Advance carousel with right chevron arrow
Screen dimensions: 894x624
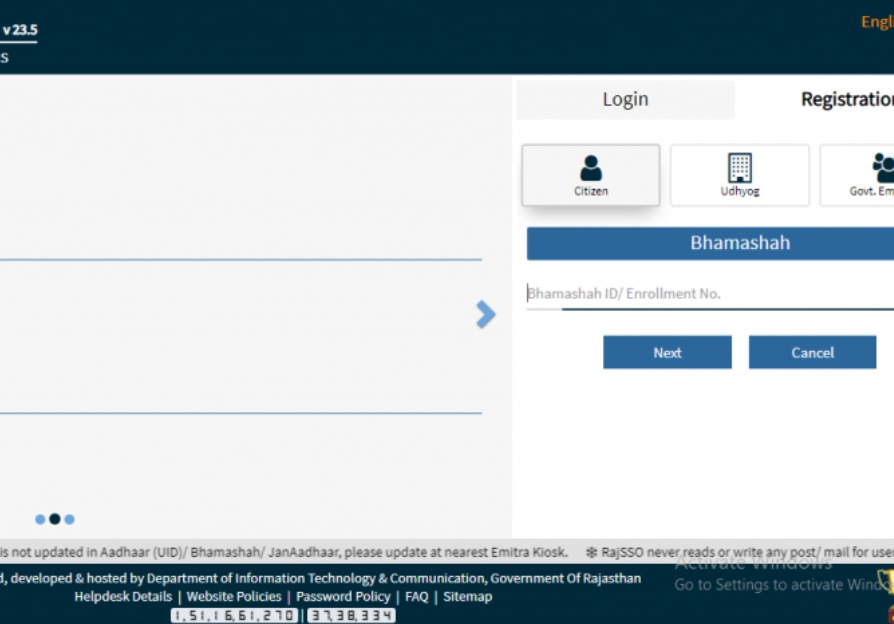486,314
